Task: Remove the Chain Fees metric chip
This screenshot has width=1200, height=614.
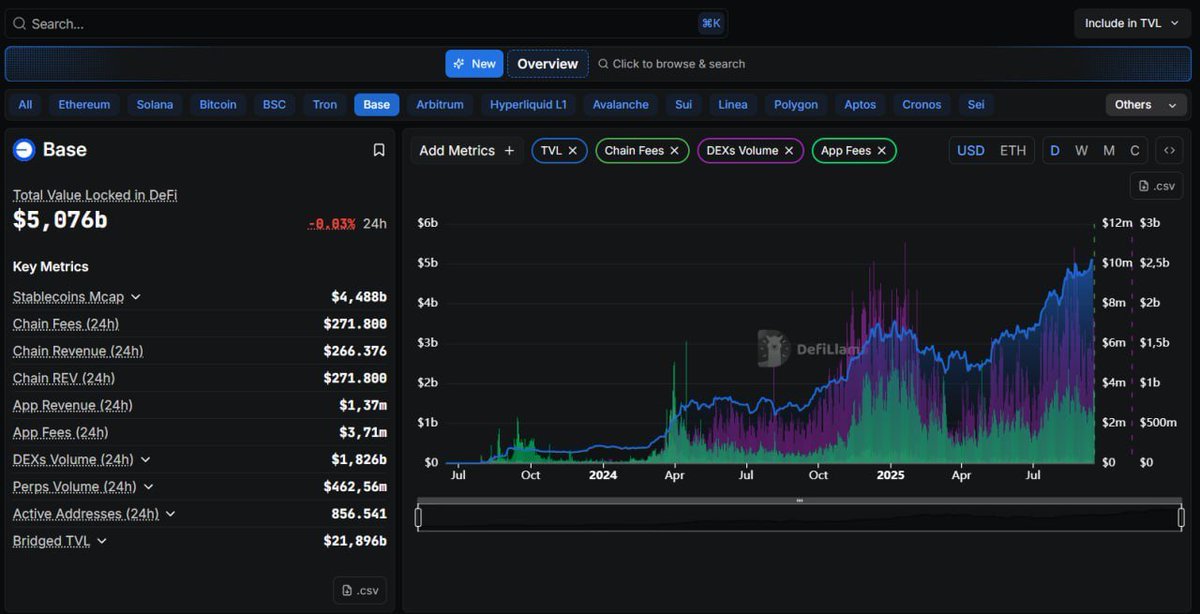Action: click(674, 150)
